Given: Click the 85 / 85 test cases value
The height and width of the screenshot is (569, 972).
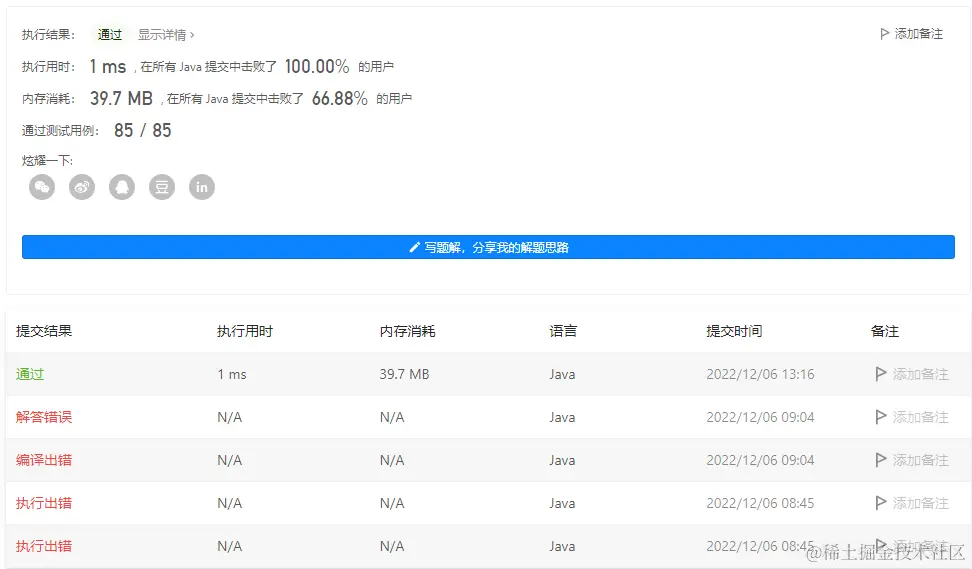Looking at the screenshot, I should (x=143, y=130).
